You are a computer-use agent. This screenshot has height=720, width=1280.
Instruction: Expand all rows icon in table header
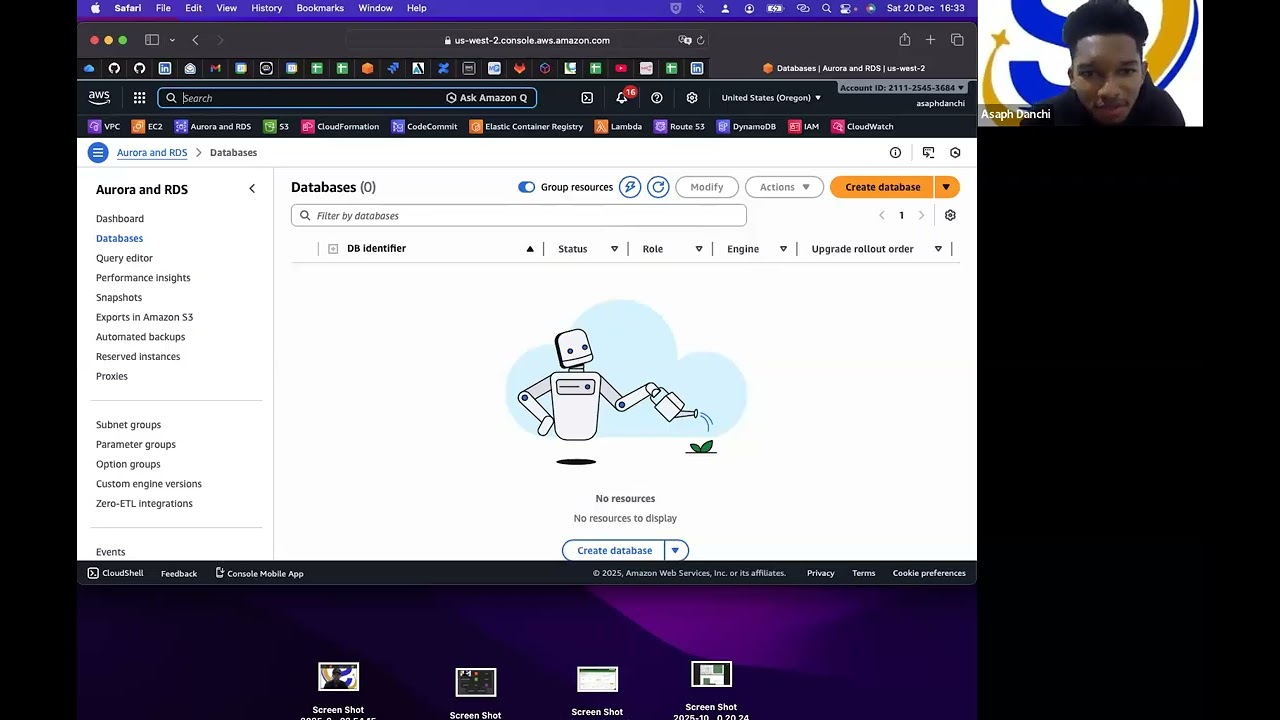point(333,249)
